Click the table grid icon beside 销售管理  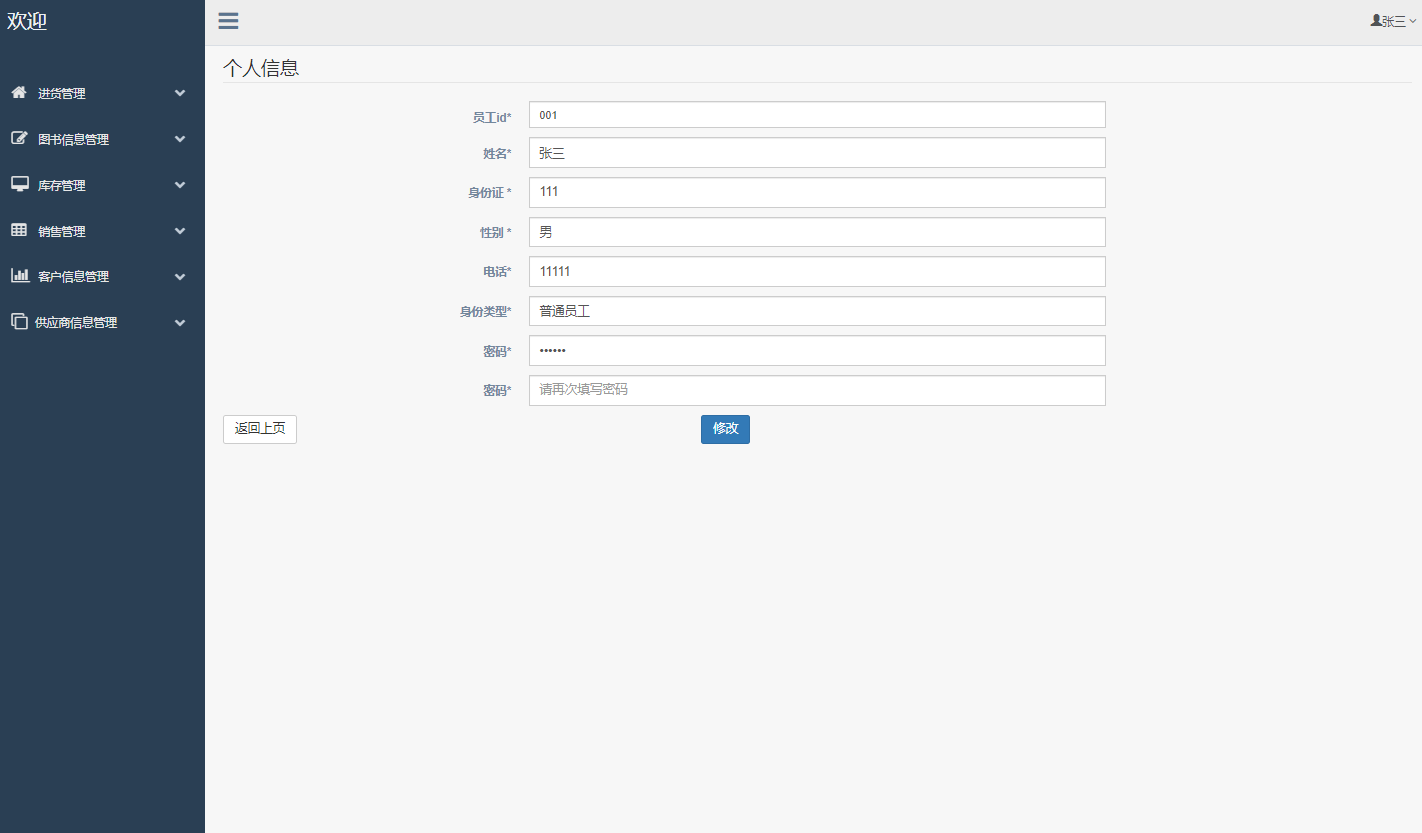(x=19, y=230)
